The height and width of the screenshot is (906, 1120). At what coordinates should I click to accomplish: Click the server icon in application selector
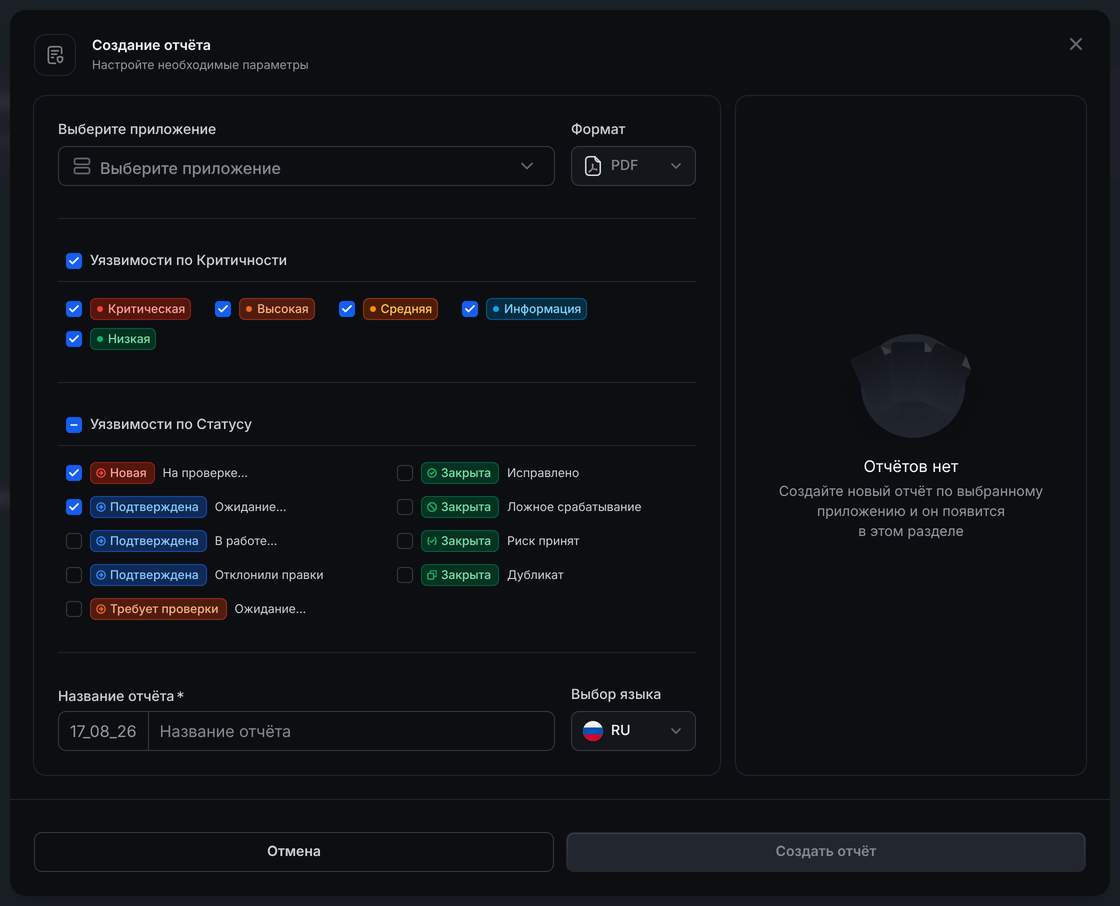tap(82, 166)
